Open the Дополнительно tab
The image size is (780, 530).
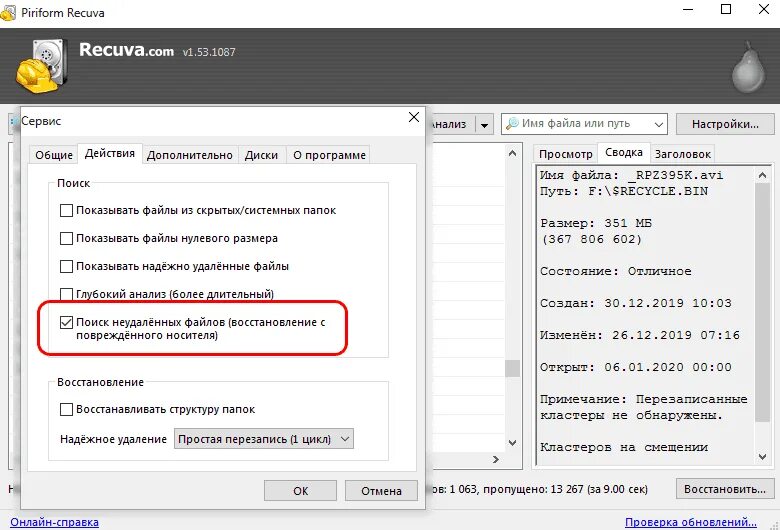coord(190,155)
